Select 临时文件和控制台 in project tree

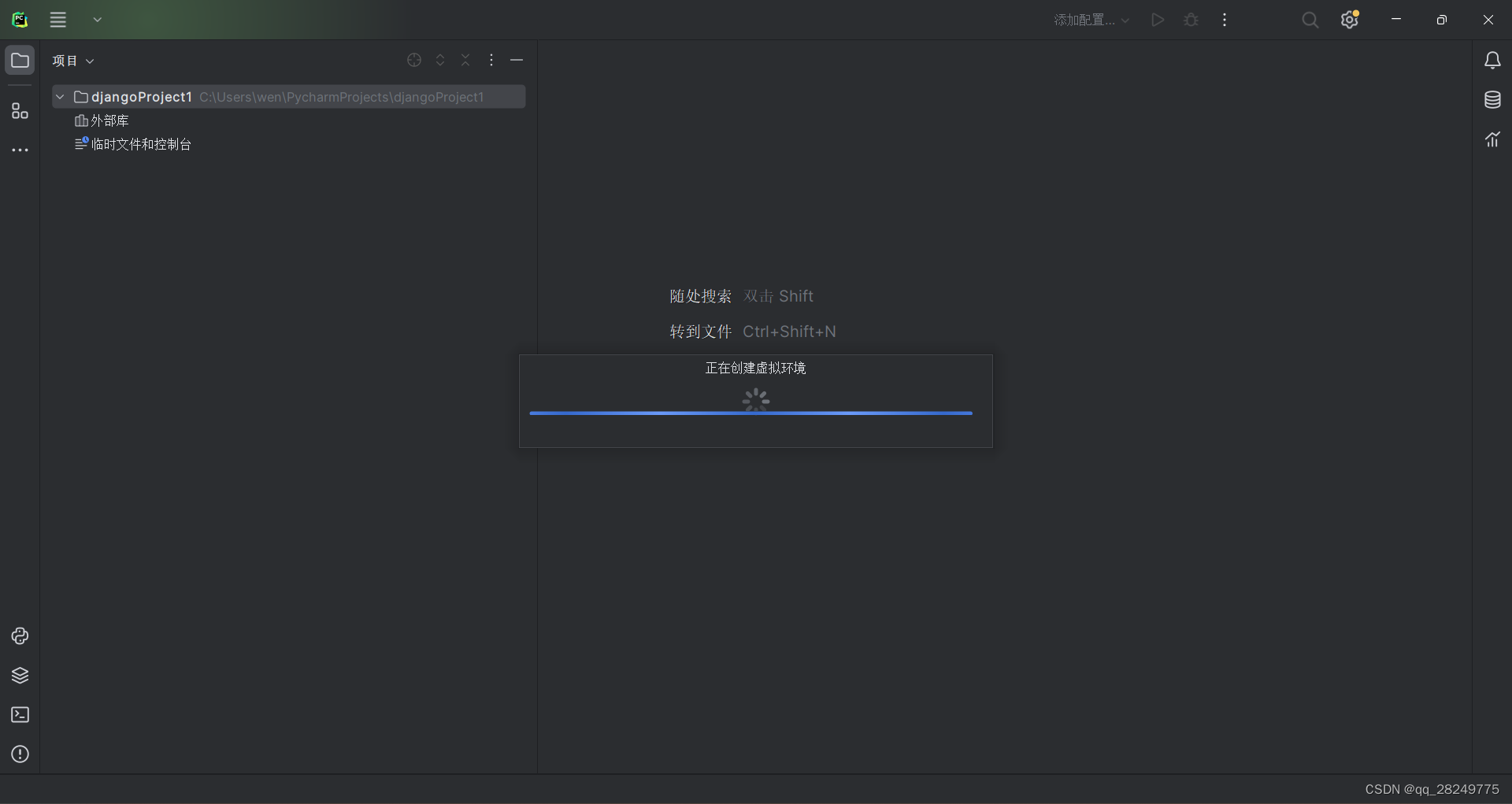click(133, 144)
